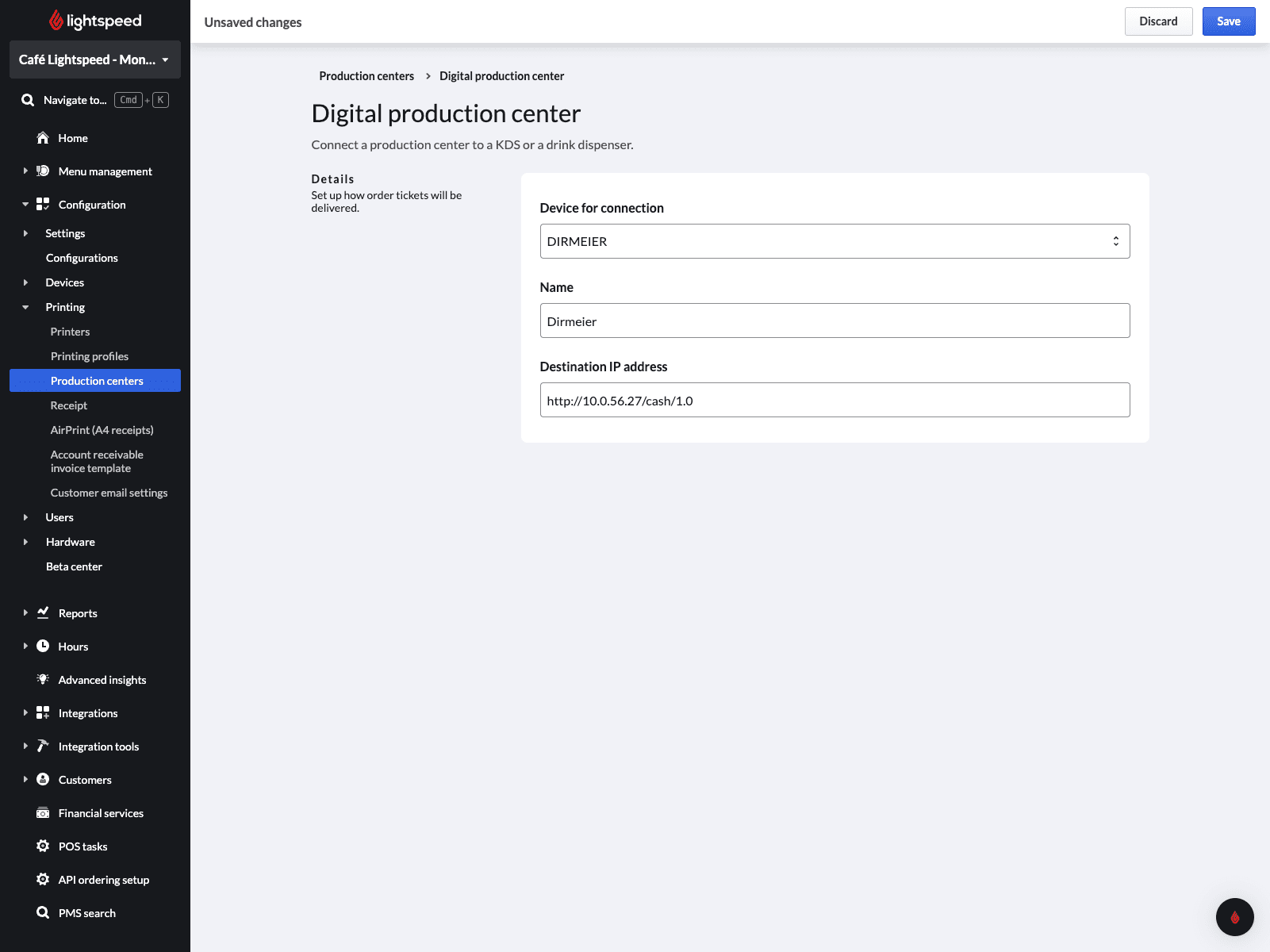The height and width of the screenshot is (952, 1270).
Task: Click the Advanced insights lightbulb icon
Action: click(43, 680)
